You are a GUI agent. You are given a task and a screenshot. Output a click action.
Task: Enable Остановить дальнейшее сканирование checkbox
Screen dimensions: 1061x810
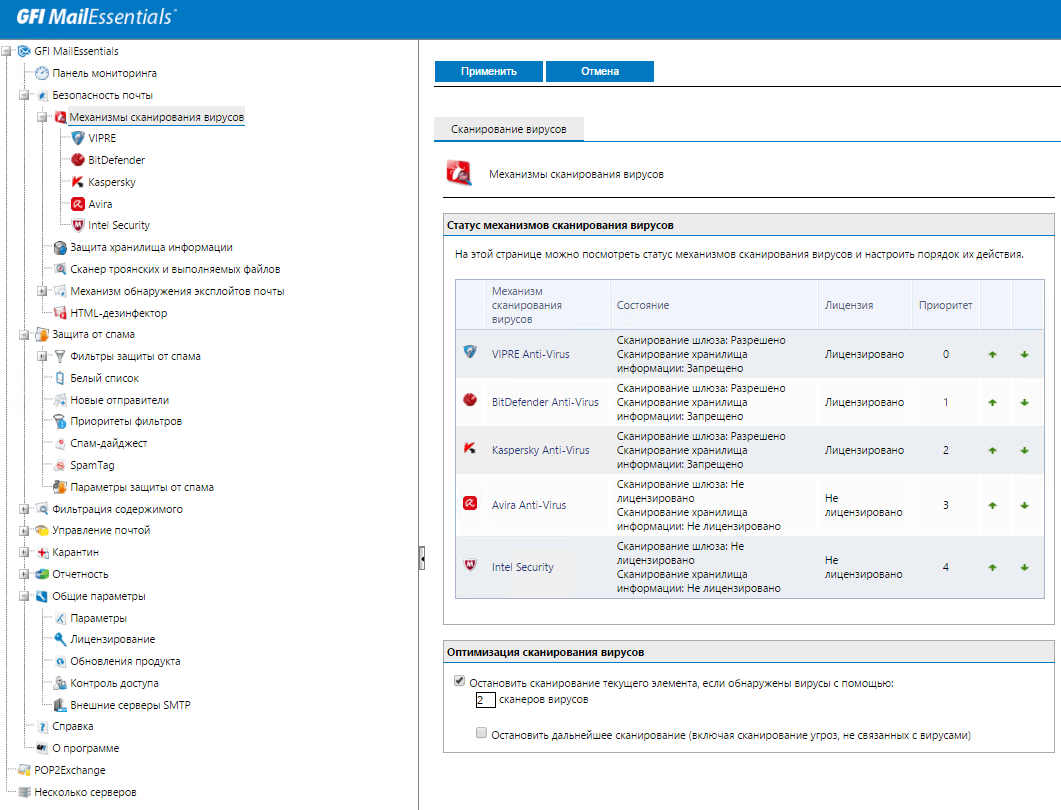[x=481, y=733]
